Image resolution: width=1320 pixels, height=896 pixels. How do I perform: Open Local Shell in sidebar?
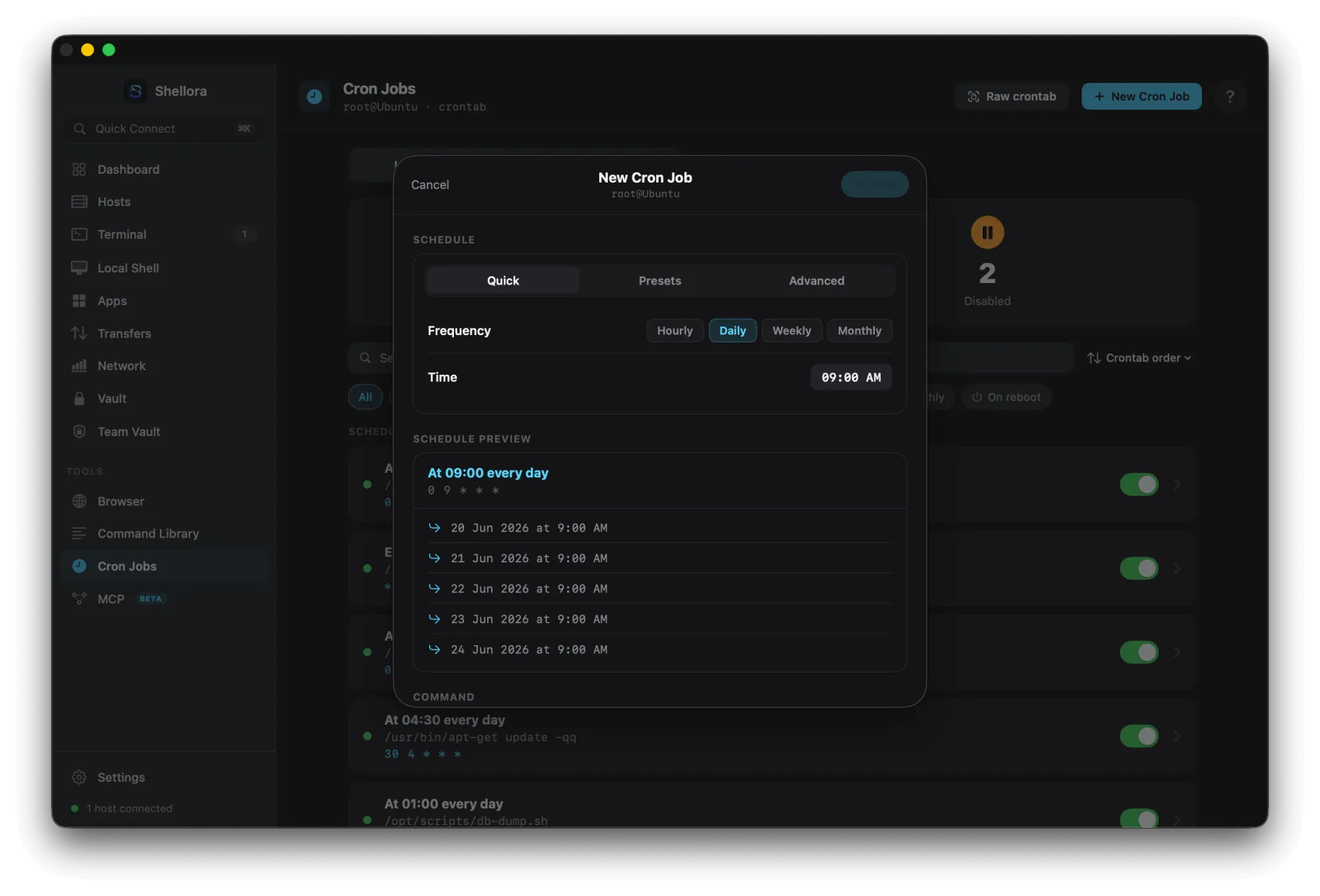point(164,268)
